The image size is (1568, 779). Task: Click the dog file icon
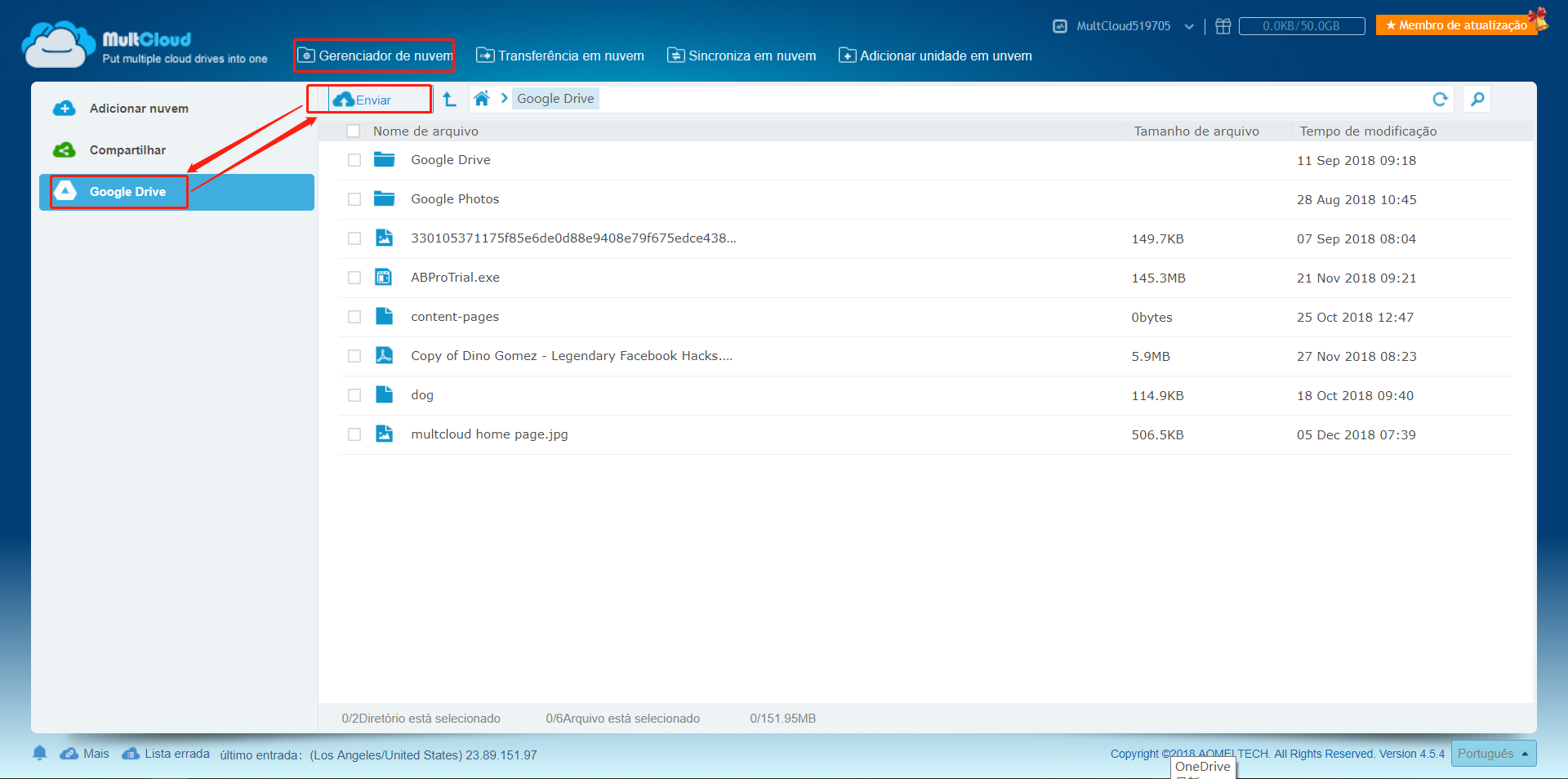tap(384, 394)
